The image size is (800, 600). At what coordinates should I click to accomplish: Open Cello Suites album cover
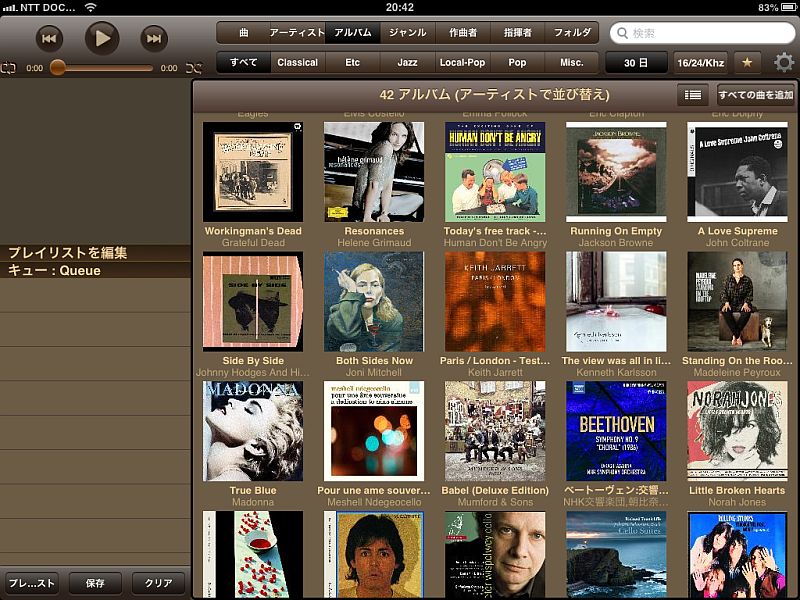tap(616, 555)
